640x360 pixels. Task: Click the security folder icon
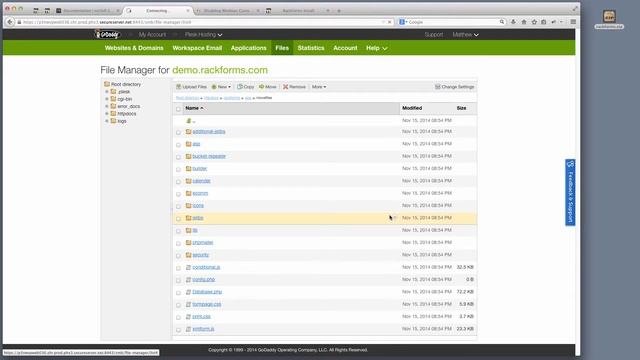click(x=189, y=255)
